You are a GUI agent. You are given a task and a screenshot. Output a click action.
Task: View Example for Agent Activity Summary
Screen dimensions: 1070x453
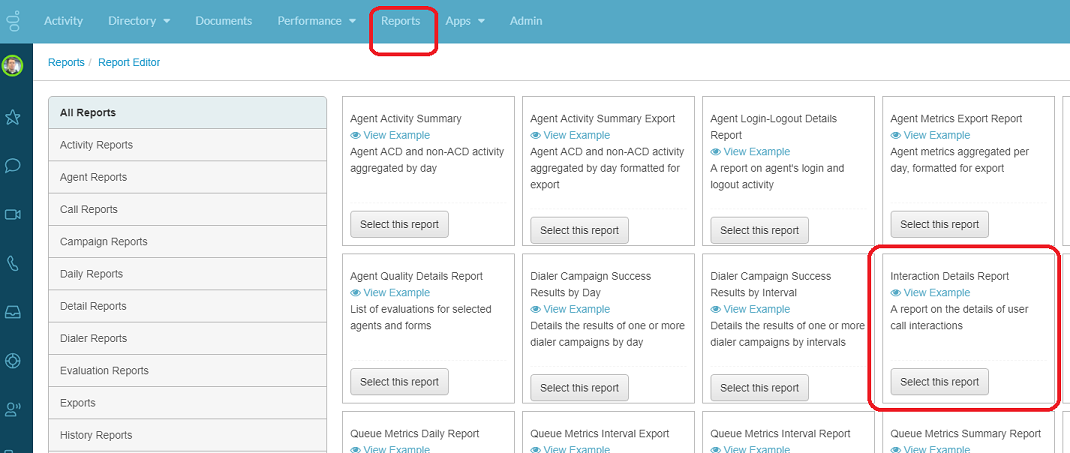(x=390, y=135)
